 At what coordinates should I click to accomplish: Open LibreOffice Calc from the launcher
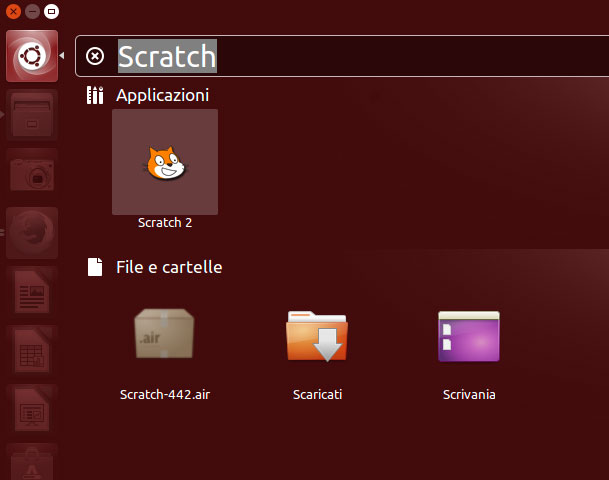pyautogui.click(x=32, y=351)
